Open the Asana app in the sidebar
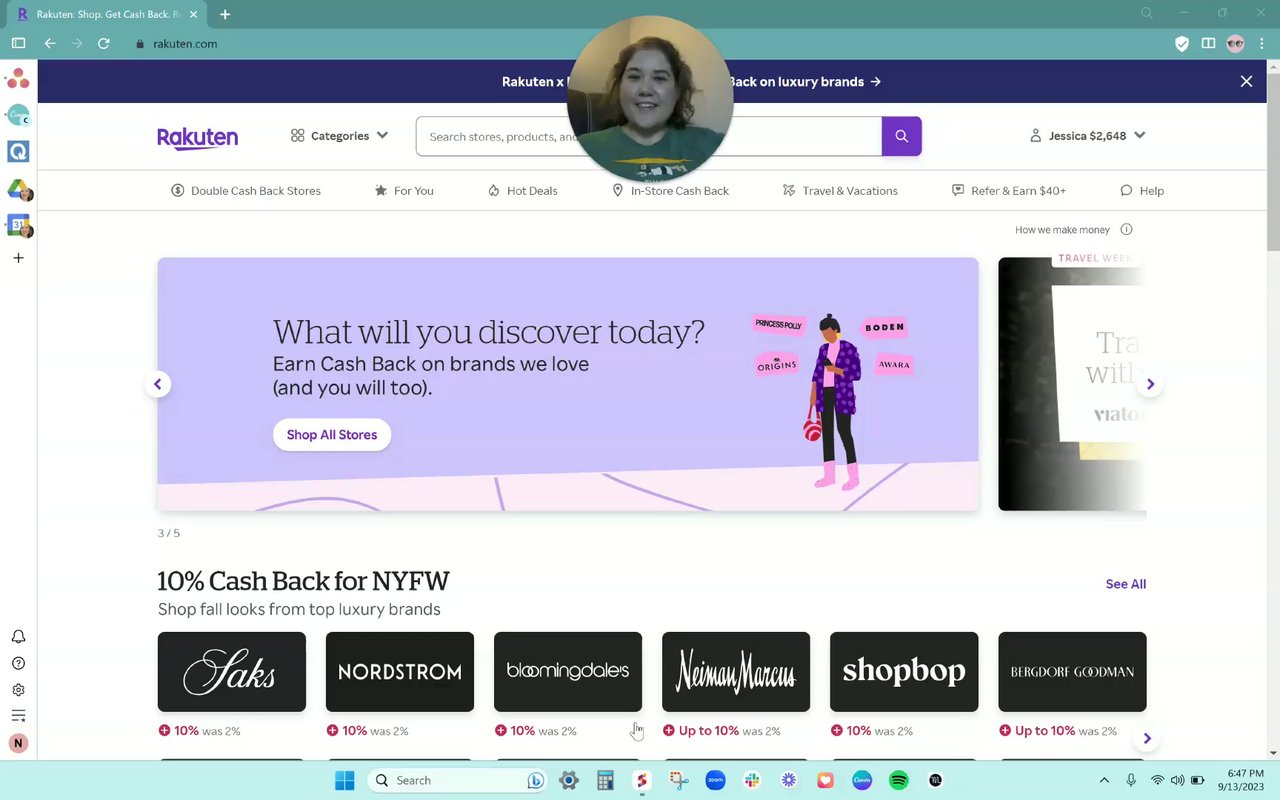1280x800 pixels. pos(18,79)
